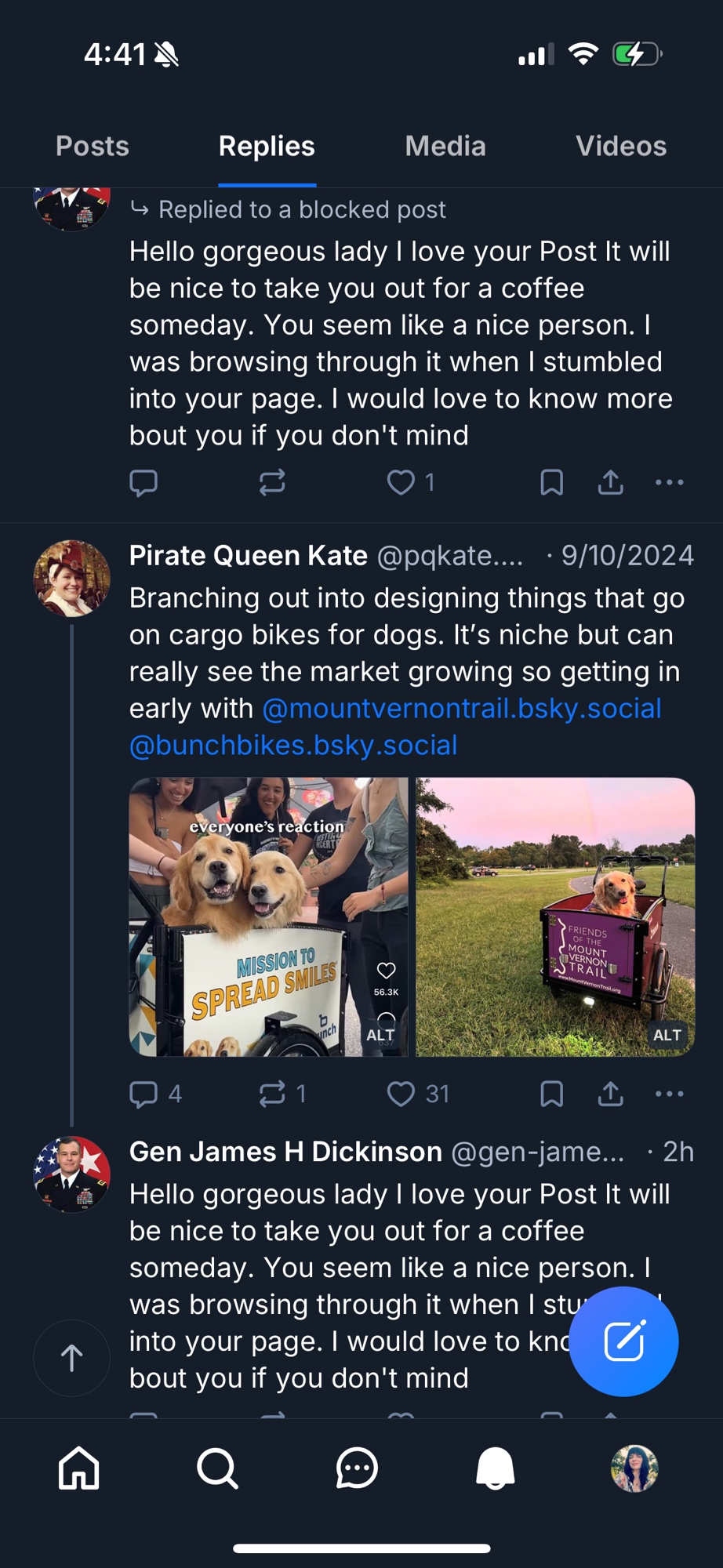Viewport: 723px width, 1568px height.
Task: Reply to Pirate Queen Kate's post
Action: coord(144,1094)
